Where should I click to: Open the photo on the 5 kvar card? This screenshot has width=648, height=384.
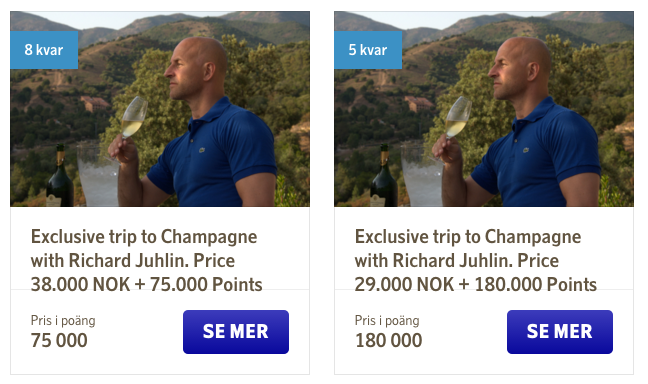point(484,109)
